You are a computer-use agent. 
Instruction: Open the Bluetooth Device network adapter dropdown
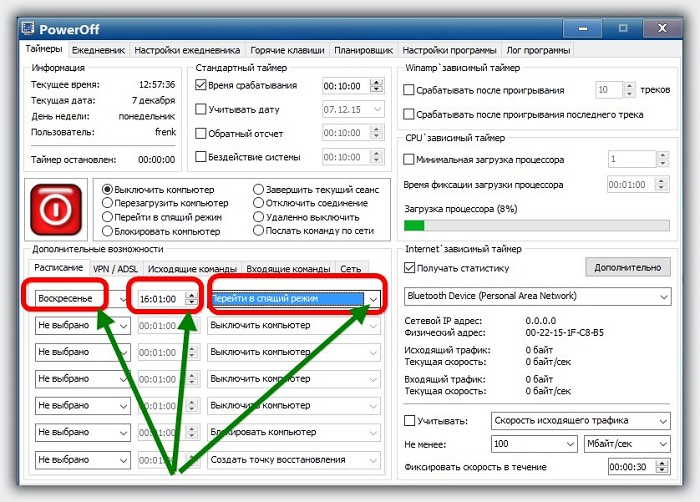pyautogui.click(x=537, y=296)
